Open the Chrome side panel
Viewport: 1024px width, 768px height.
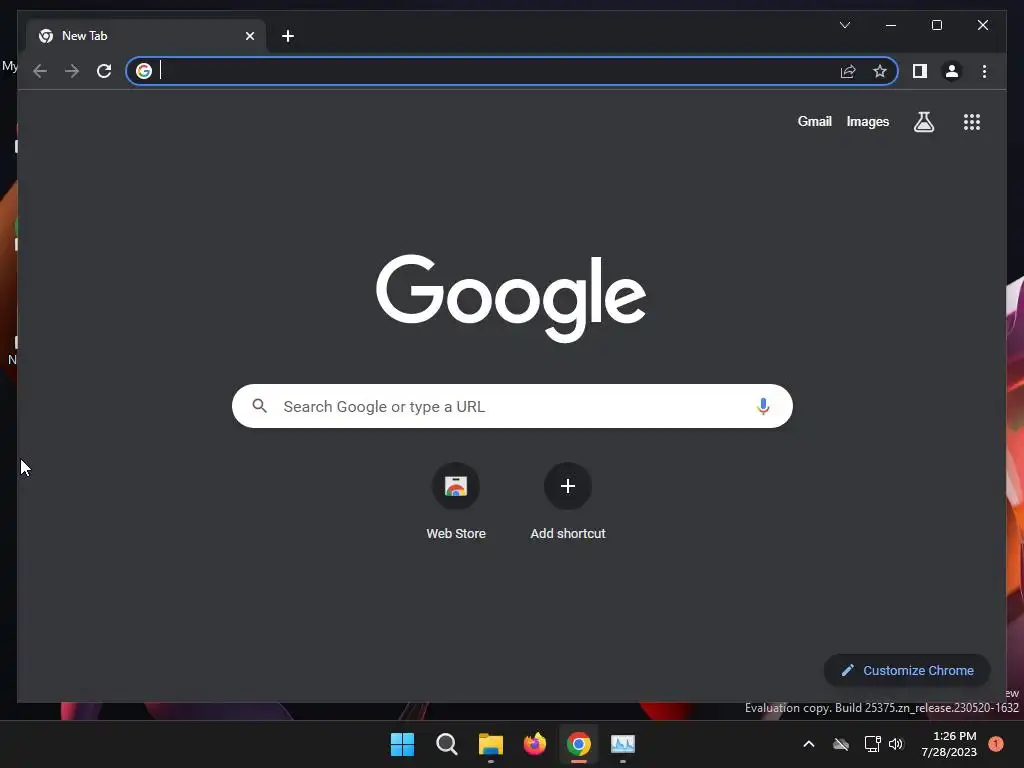coord(920,71)
